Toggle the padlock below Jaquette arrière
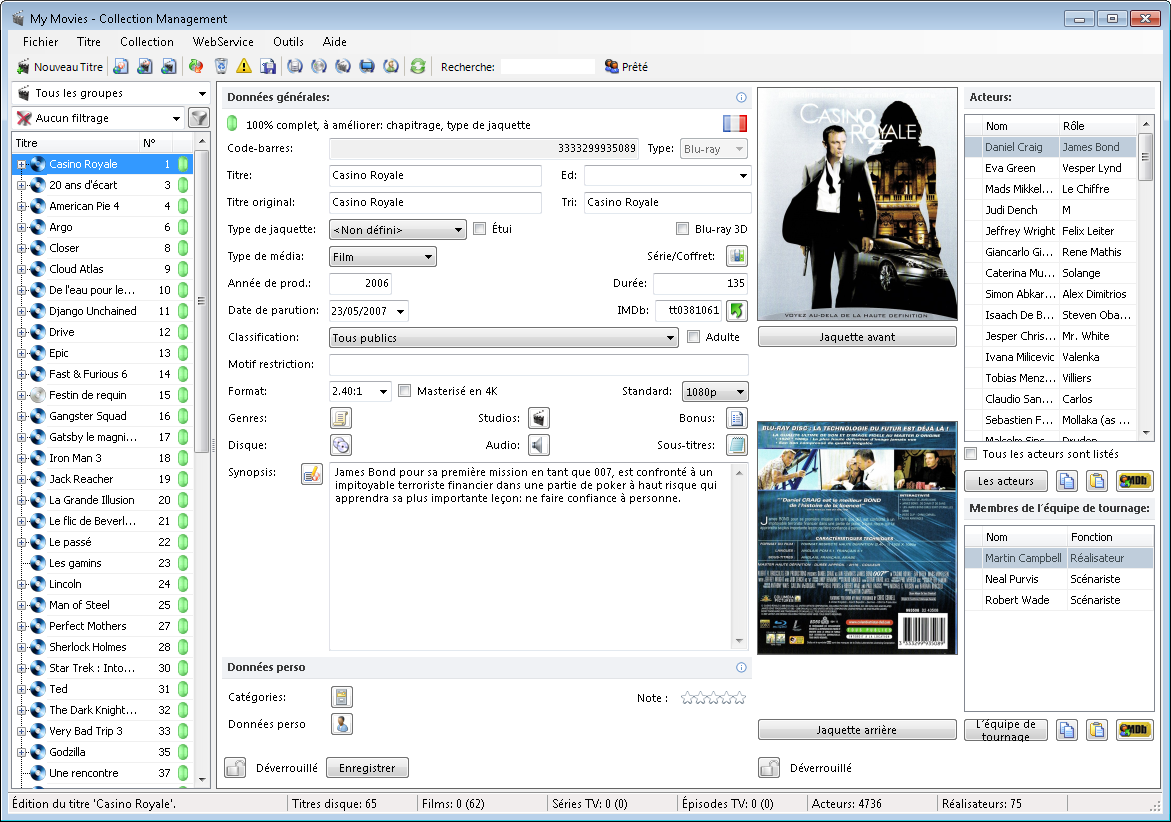 click(x=769, y=767)
